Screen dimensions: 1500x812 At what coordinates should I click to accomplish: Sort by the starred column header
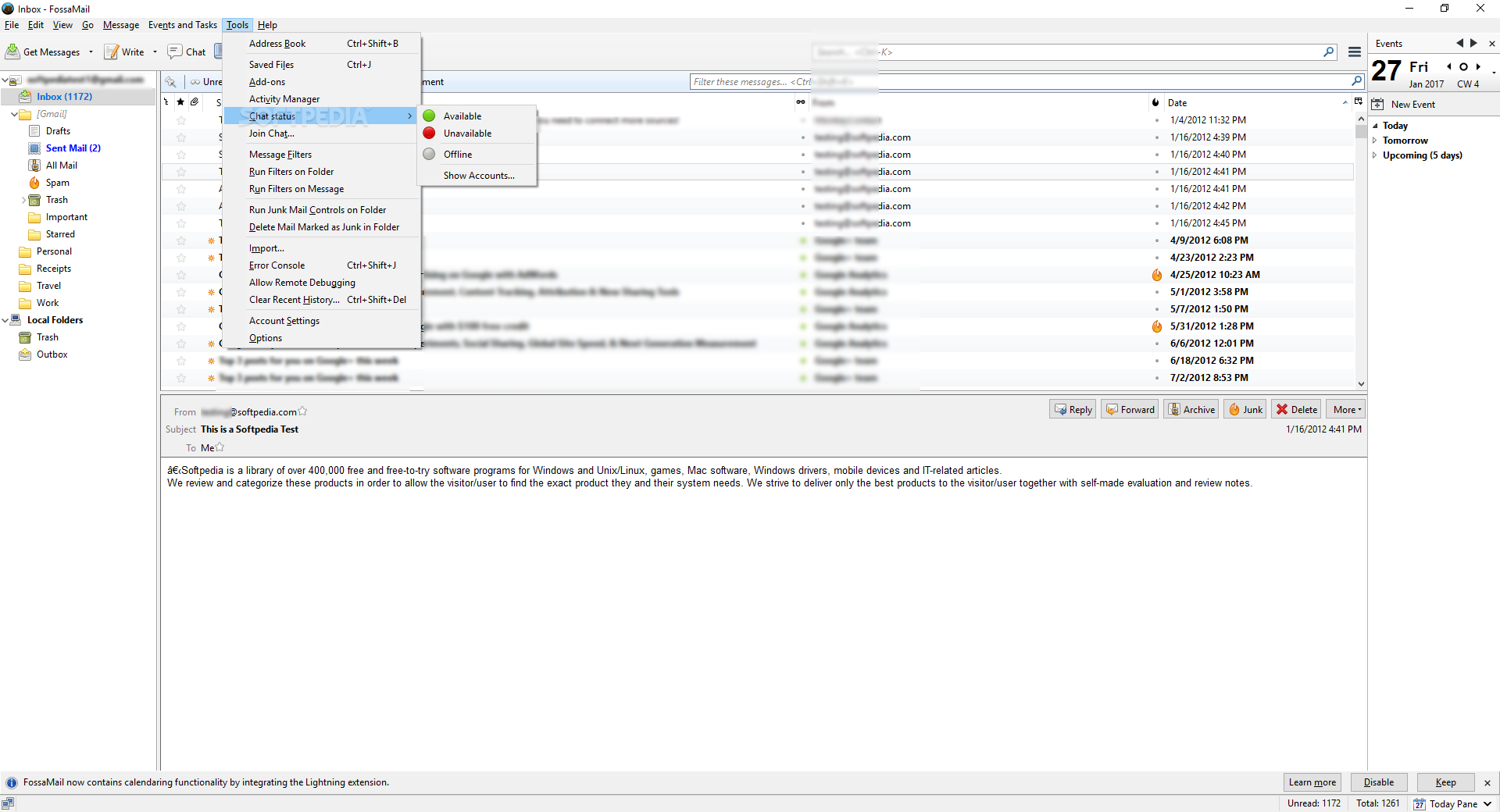(180, 102)
